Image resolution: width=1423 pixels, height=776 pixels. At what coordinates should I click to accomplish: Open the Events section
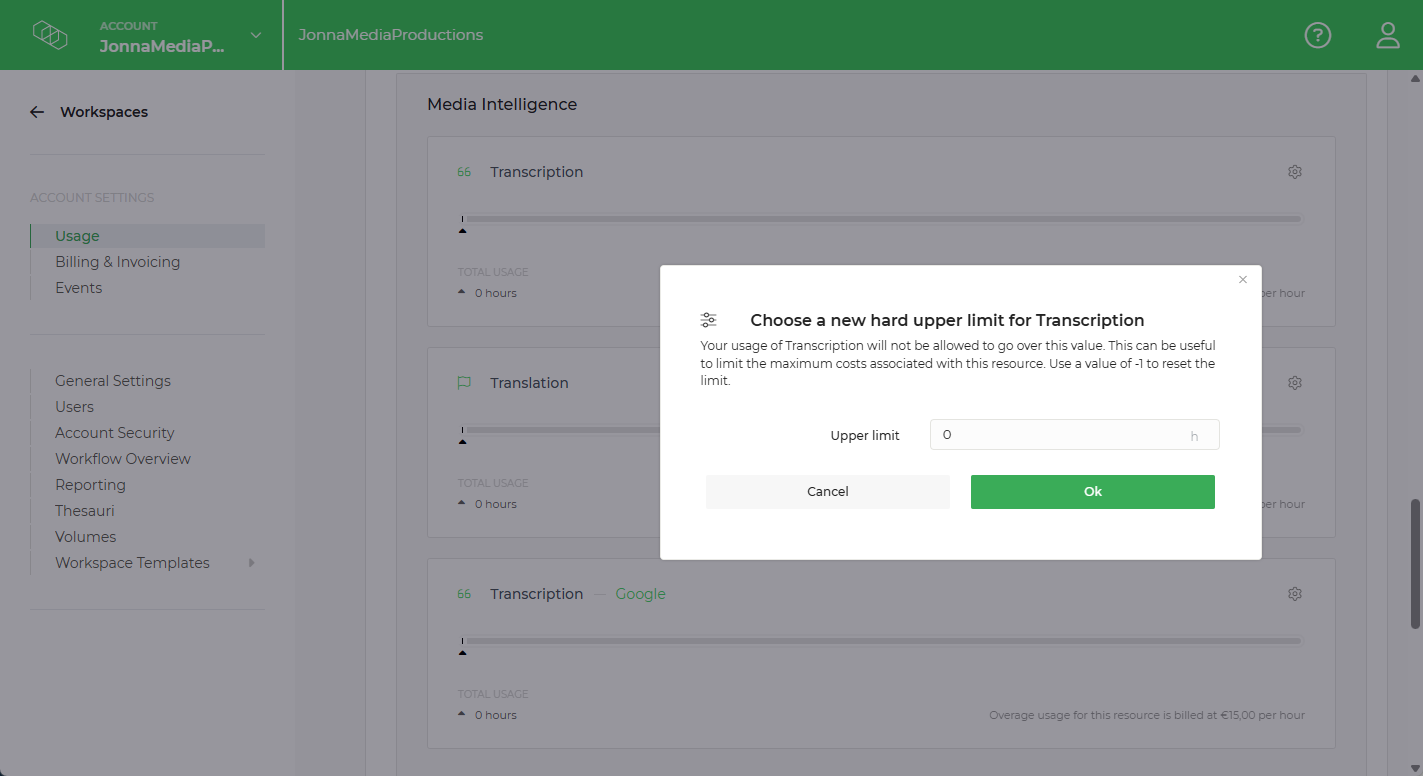click(78, 287)
